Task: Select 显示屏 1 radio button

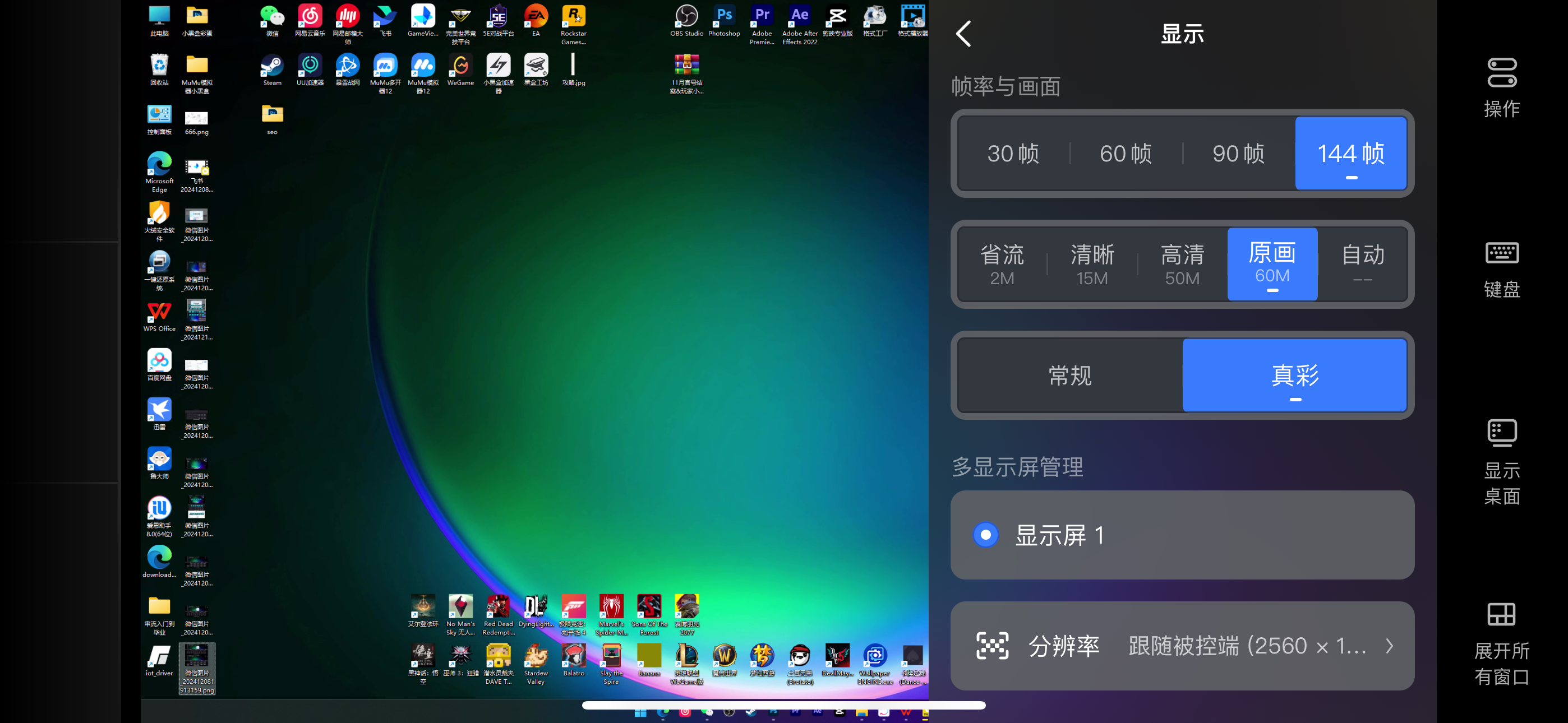Action: [x=985, y=535]
